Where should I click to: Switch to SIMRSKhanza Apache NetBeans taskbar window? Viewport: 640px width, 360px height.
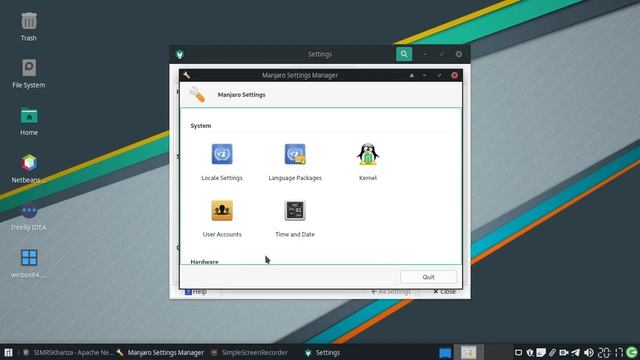pyautogui.click(x=68, y=353)
